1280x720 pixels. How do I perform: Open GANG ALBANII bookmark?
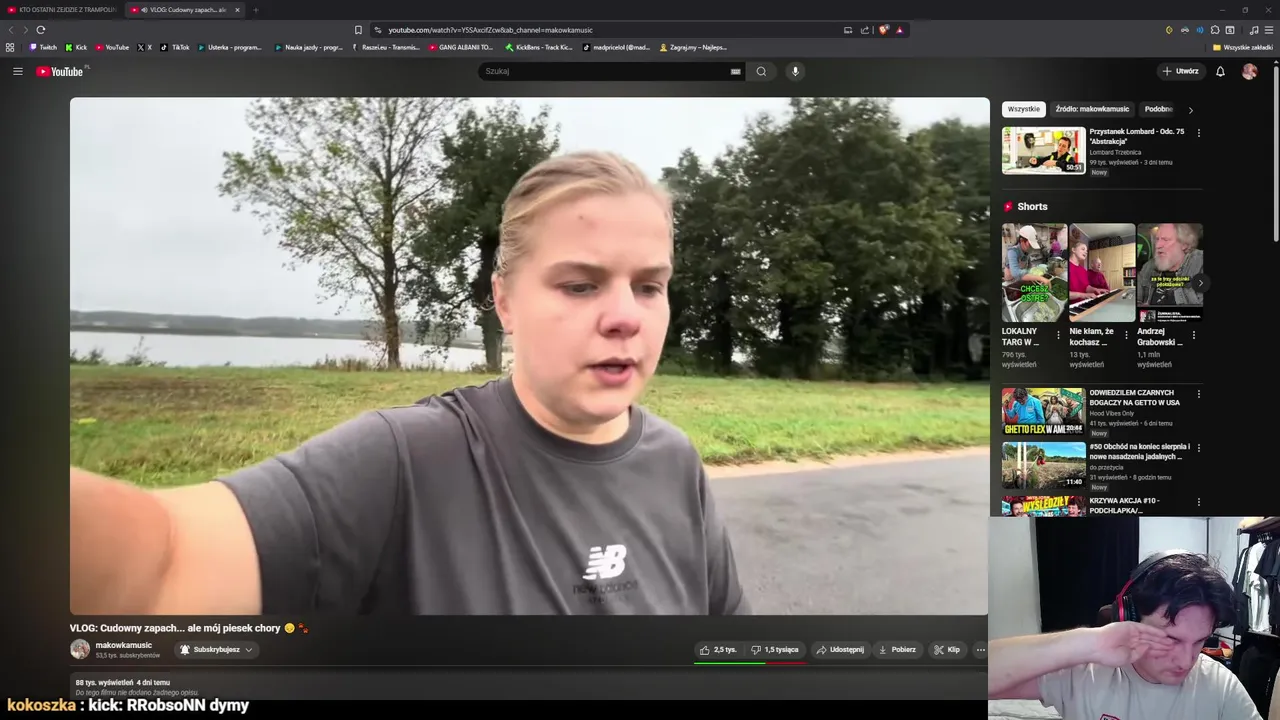[461, 47]
